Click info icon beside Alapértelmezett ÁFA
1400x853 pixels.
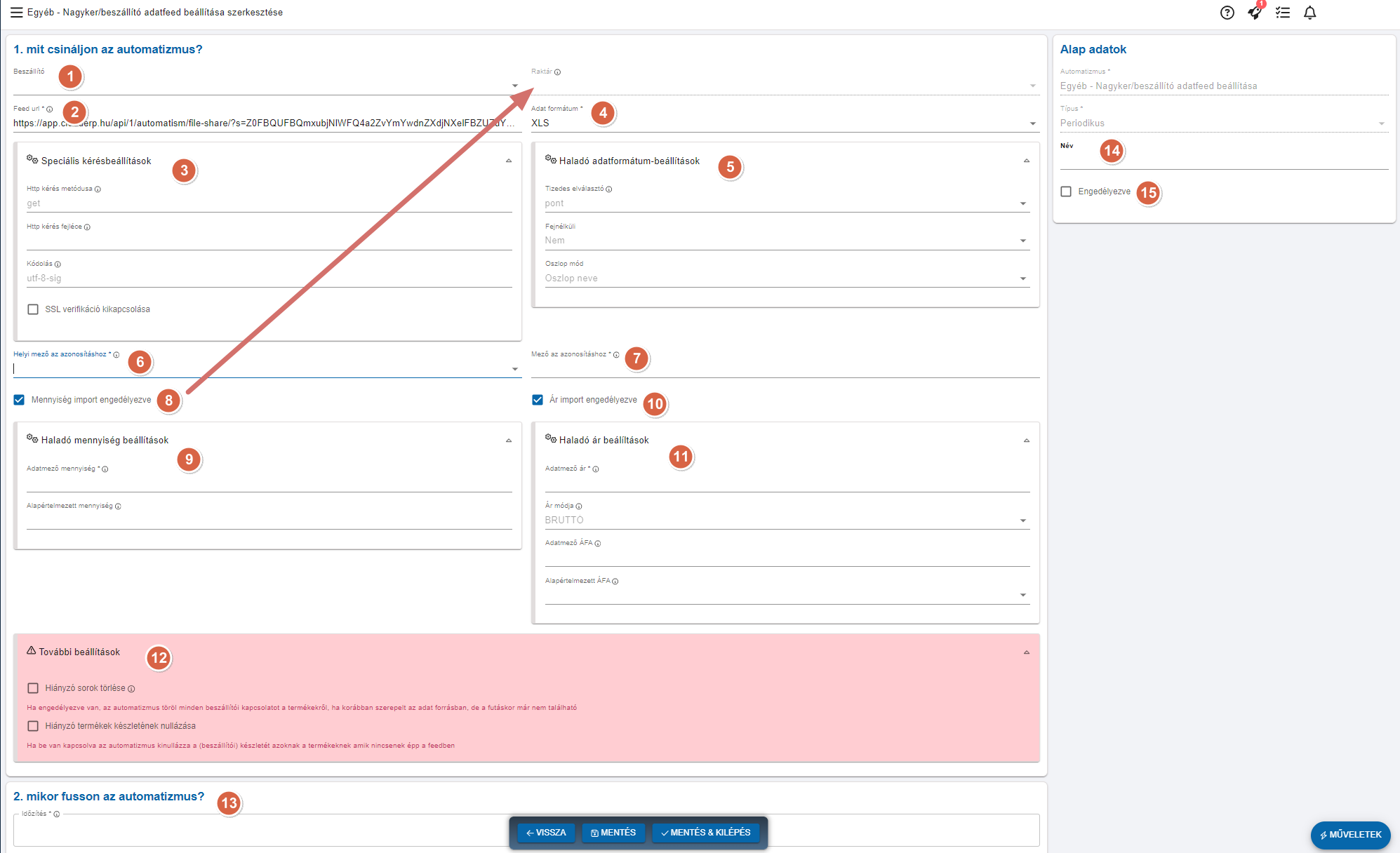pos(615,582)
